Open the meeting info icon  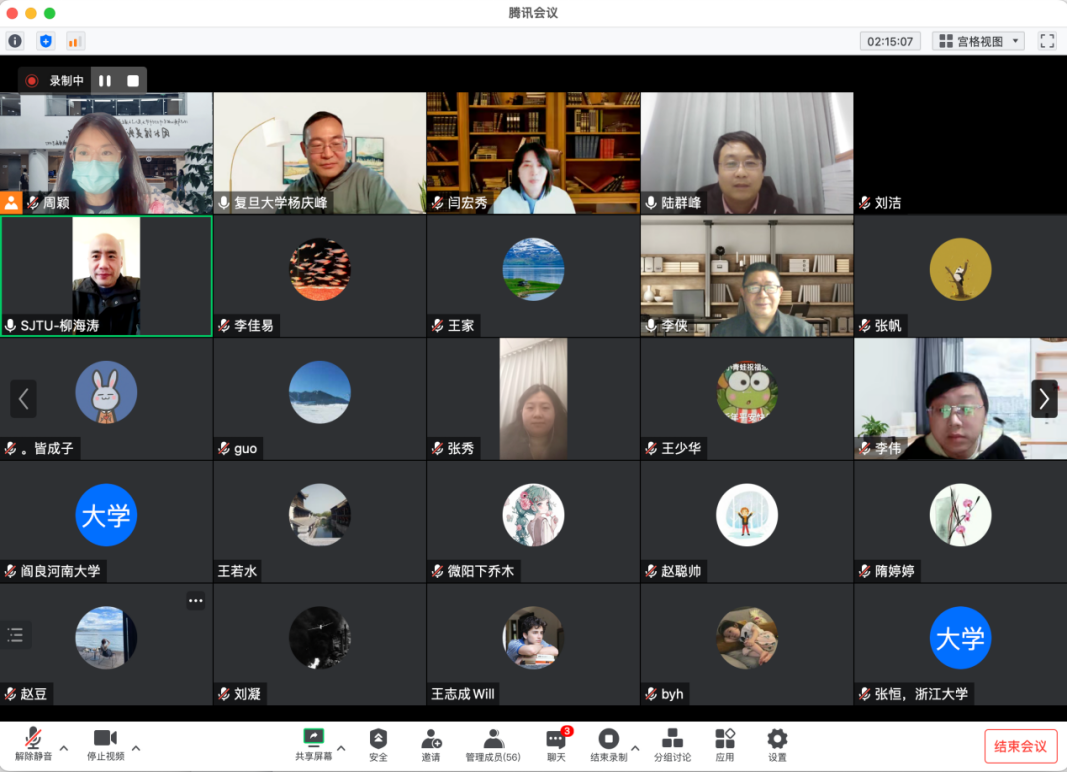15,41
